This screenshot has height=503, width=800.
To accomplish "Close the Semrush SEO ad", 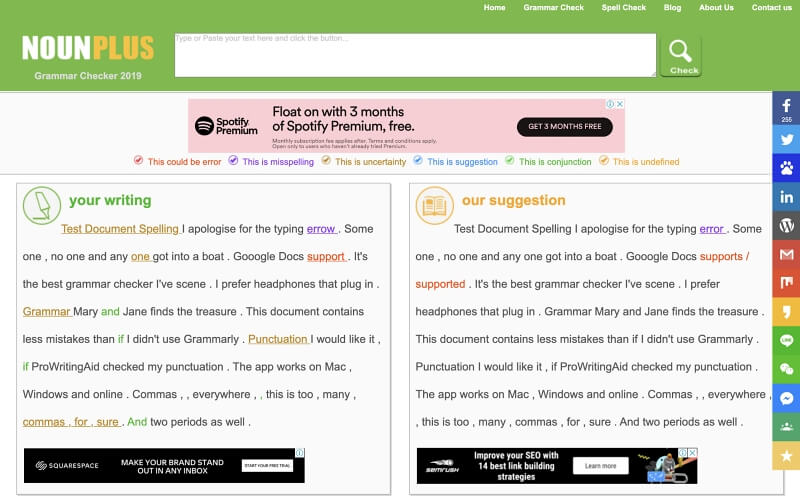I will [x=692, y=452].
